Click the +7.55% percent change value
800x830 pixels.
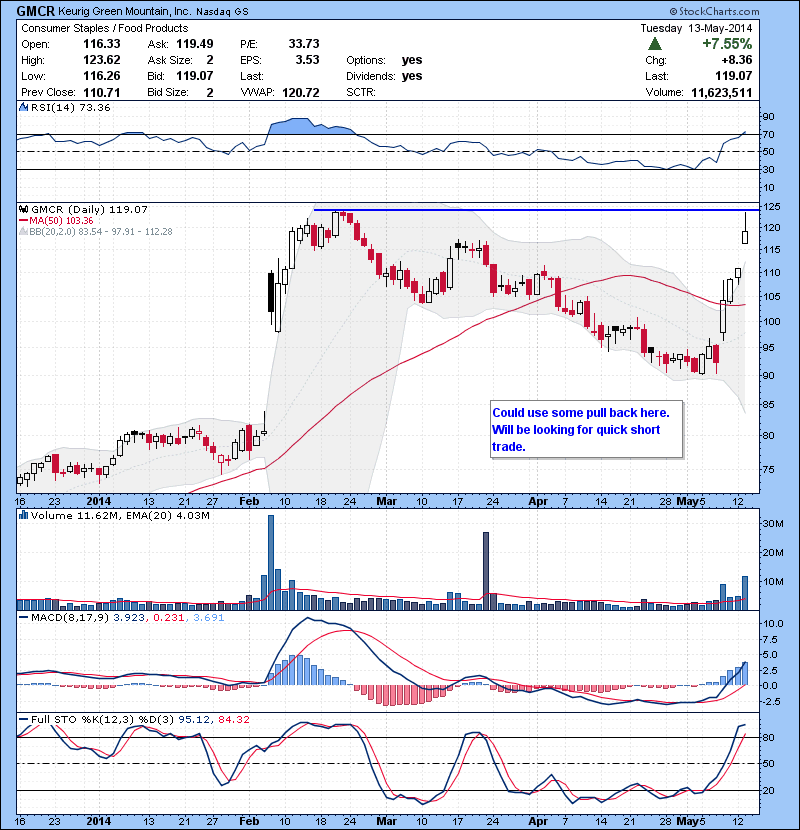click(727, 43)
